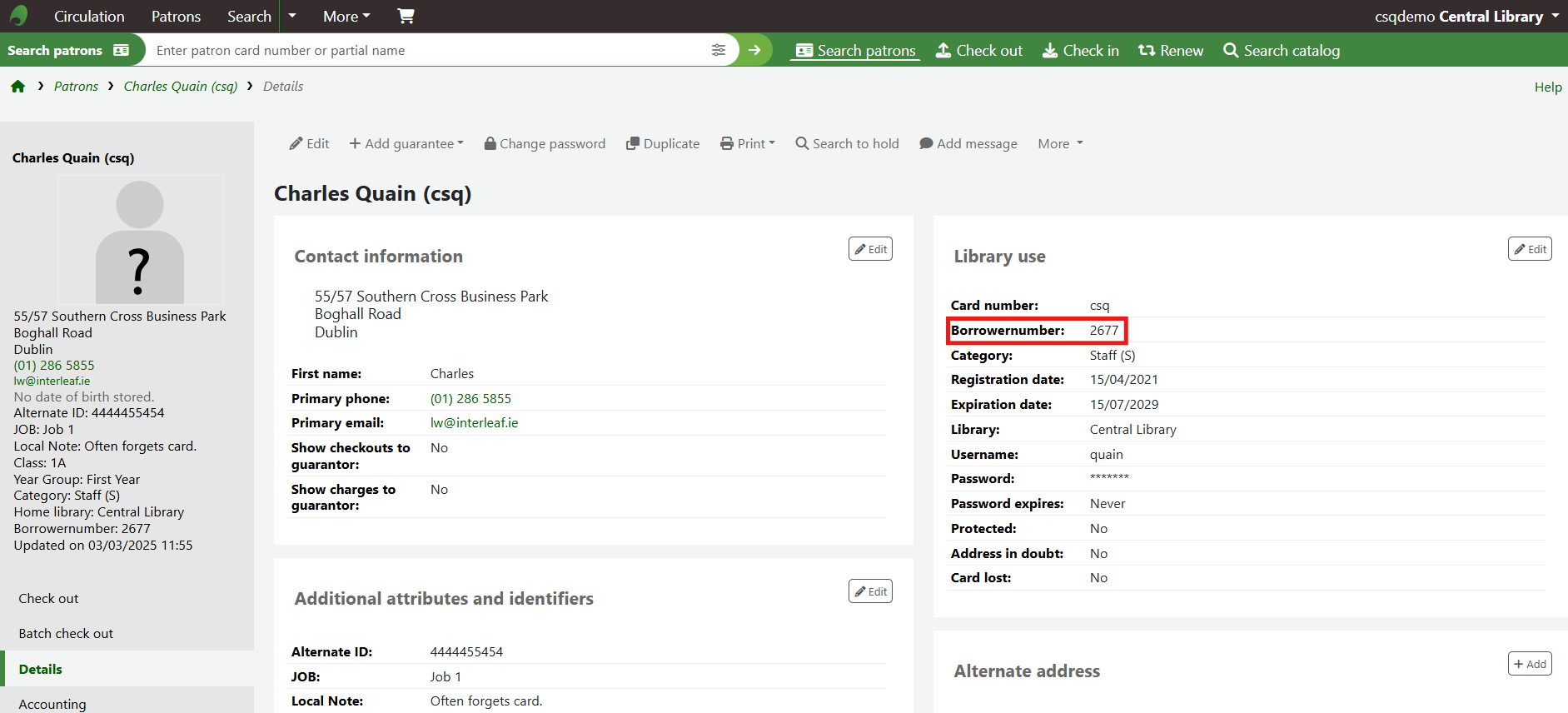Screen dimensions: 1568x713
Task: Open the patron toolbar More dropdown
Action: click(x=1060, y=143)
